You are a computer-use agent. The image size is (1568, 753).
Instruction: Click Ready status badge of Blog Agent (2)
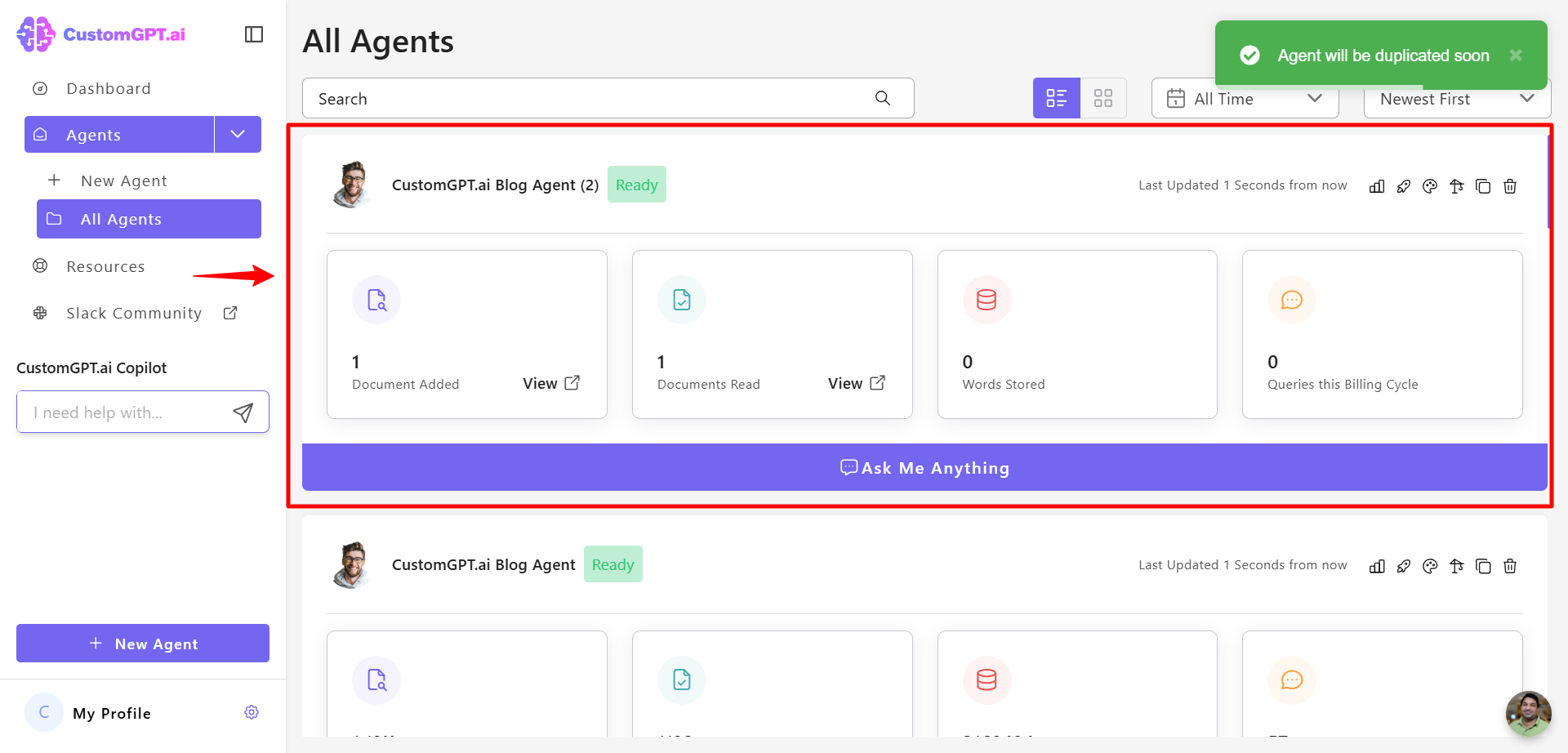(637, 185)
